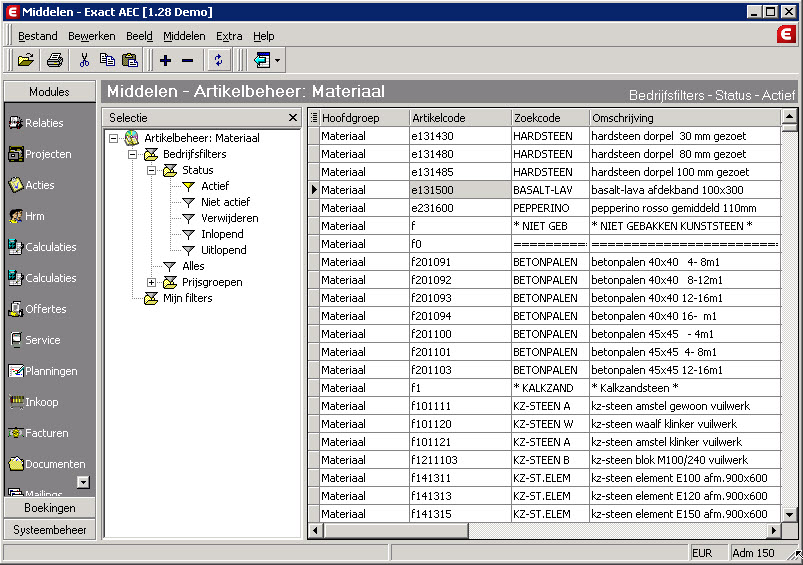The width and height of the screenshot is (803, 565).
Task: Select the row with artikelcode e131430
Action: point(544,136)
